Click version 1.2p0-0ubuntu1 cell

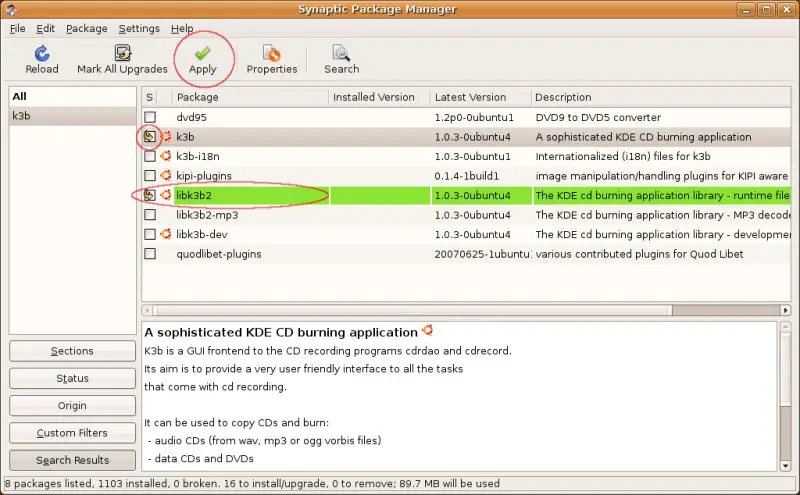pos(474,117)
